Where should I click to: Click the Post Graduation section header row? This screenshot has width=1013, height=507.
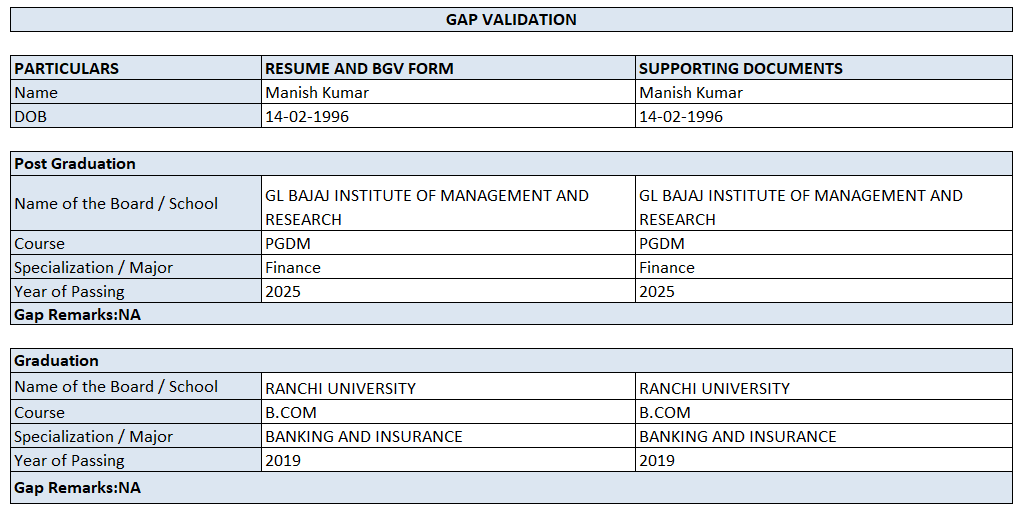pos(75,164)
